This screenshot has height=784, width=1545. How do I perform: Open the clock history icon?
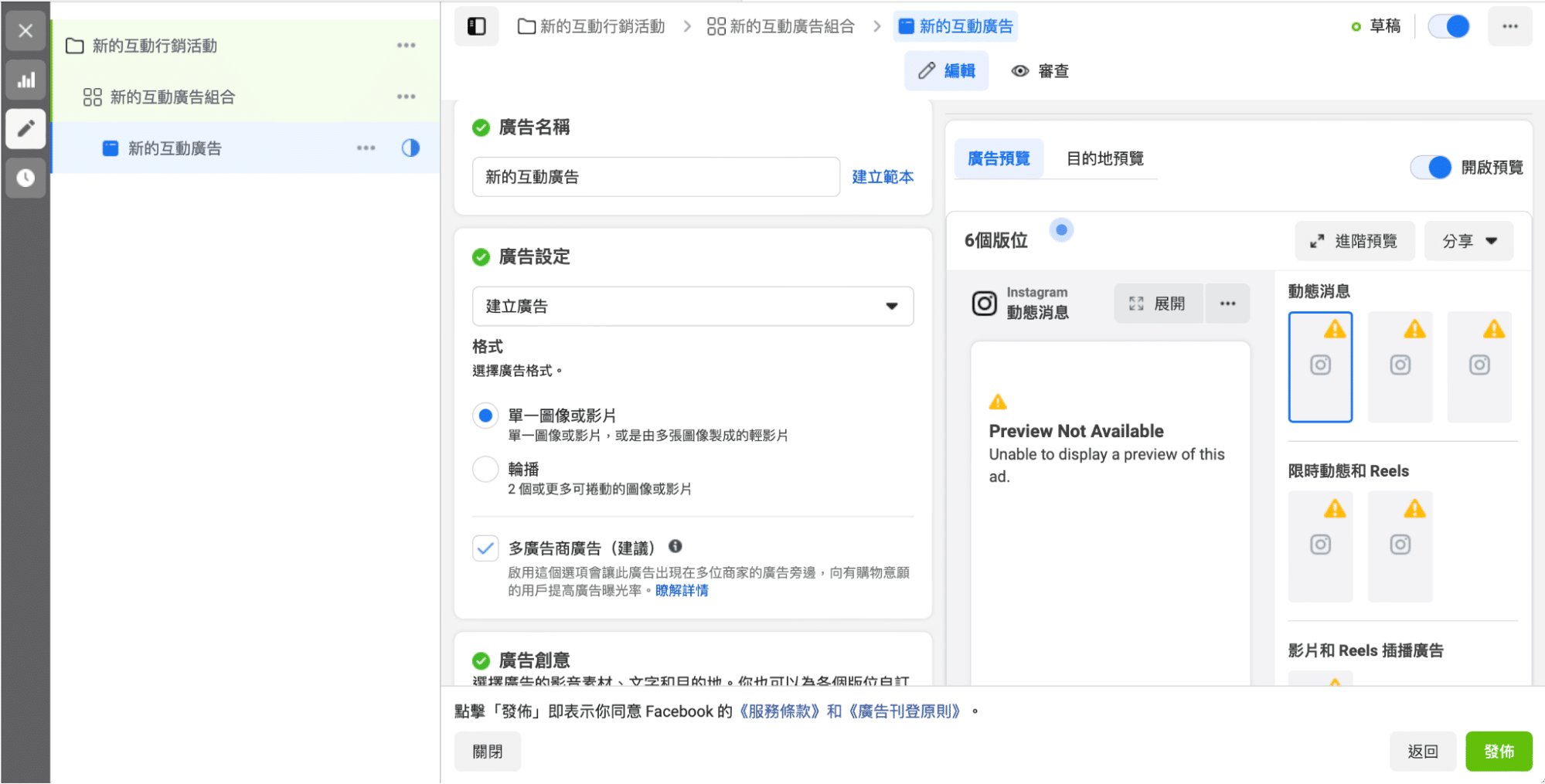(26, 178)
